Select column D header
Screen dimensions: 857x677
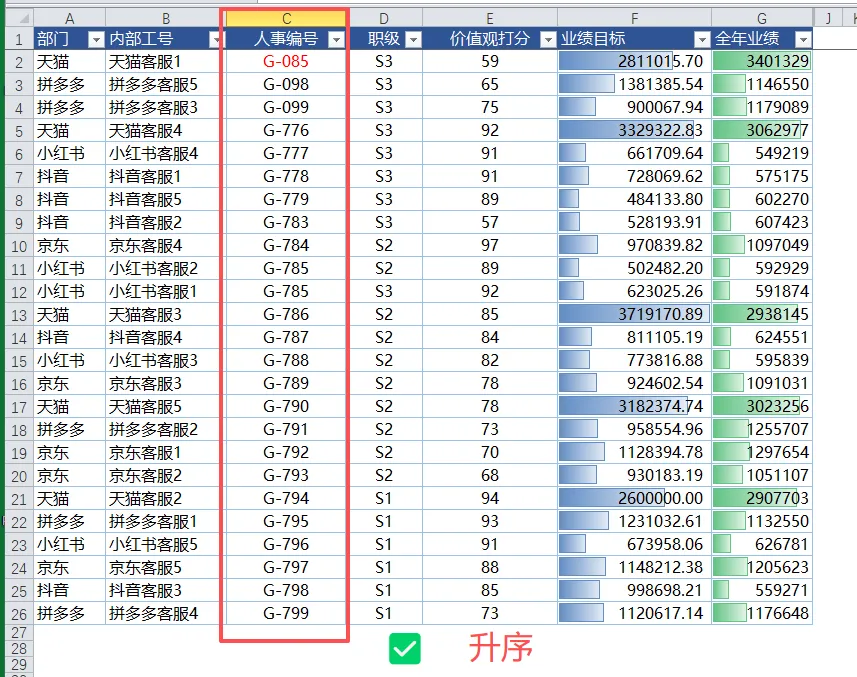click(x=384, y=19)
